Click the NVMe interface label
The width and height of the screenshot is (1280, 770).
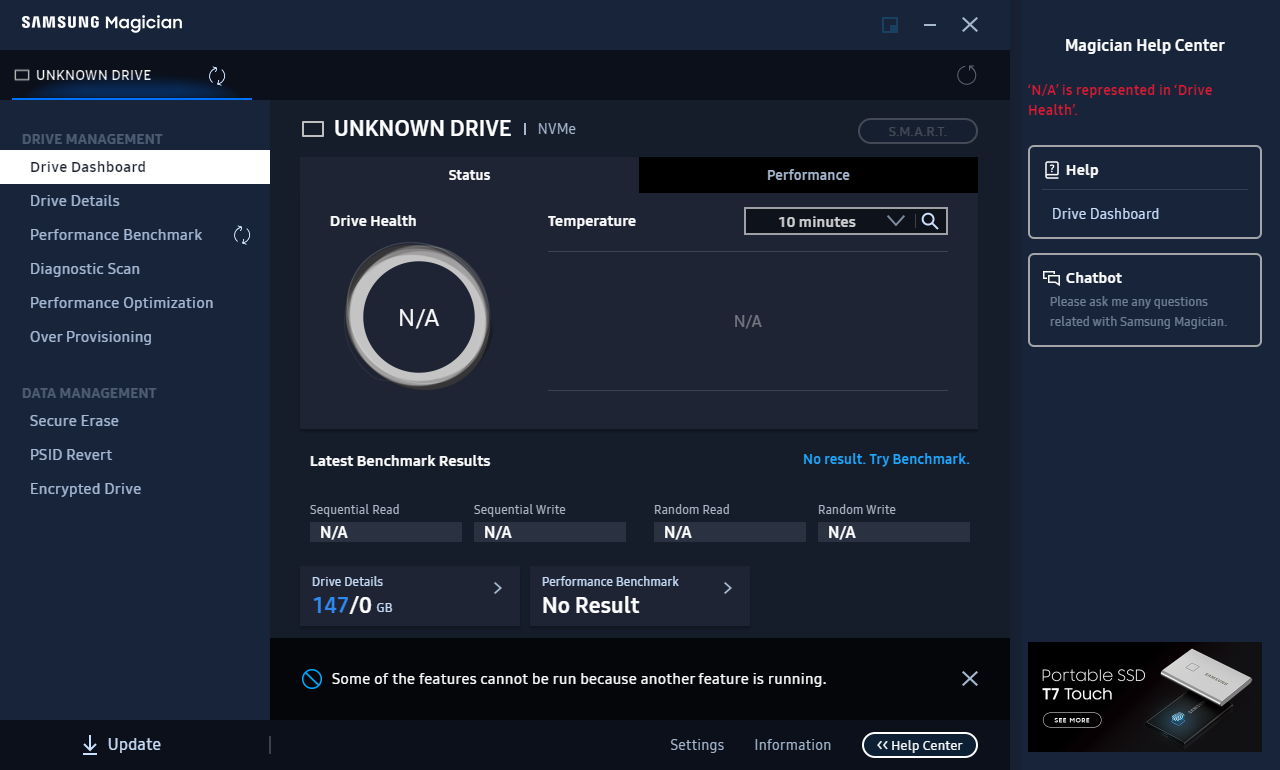coord(557,129)
